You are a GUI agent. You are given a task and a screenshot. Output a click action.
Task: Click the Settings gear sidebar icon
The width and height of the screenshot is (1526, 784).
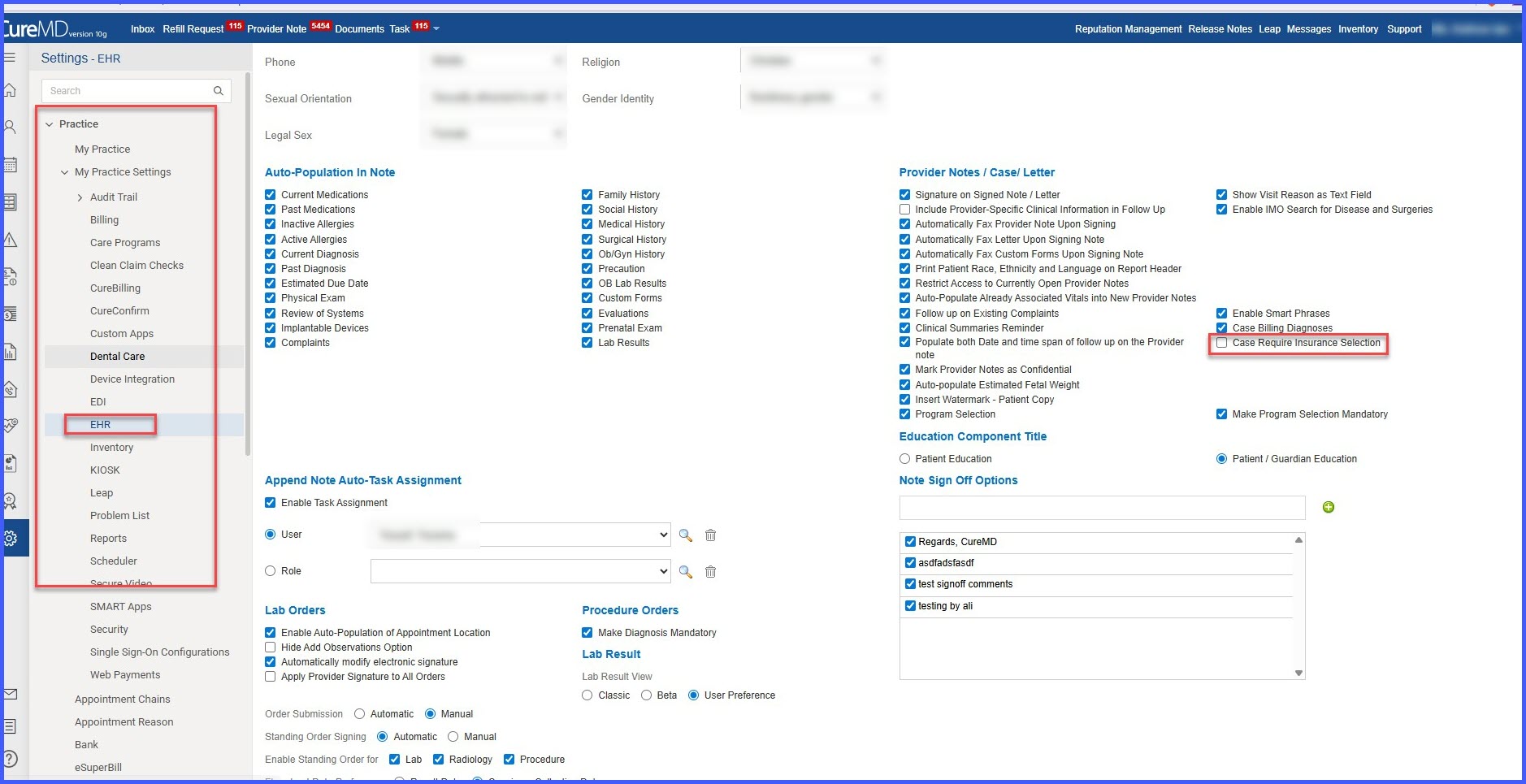[10, 538]
